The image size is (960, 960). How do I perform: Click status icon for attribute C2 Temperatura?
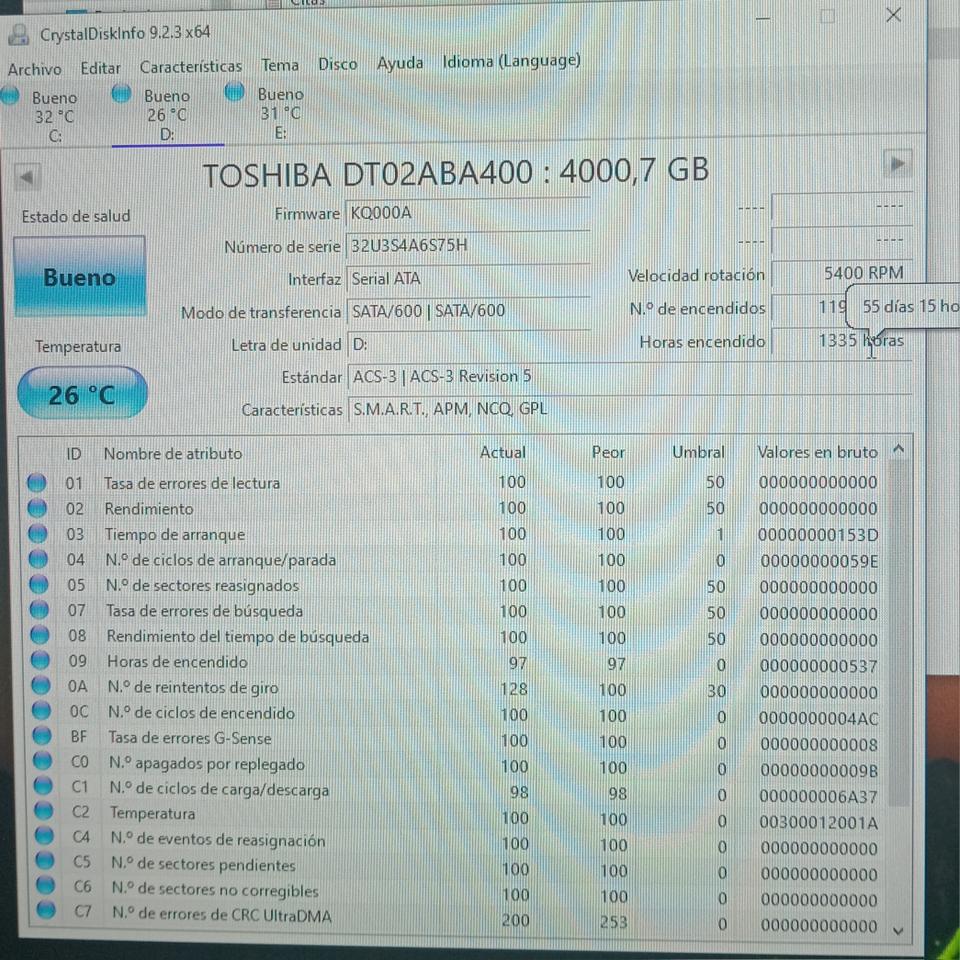[44, 811]
